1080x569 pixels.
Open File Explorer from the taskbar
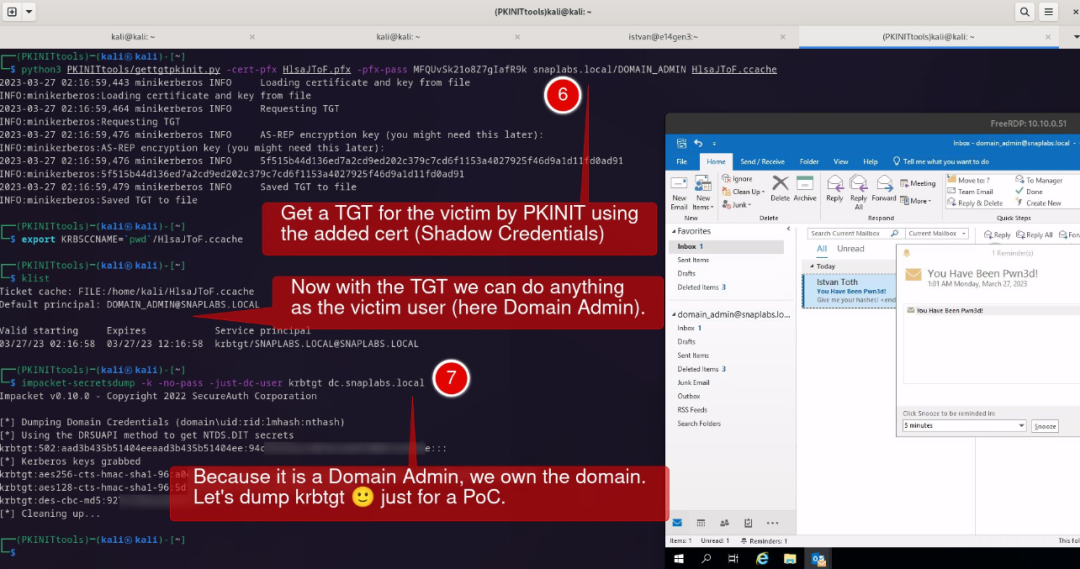789,559
